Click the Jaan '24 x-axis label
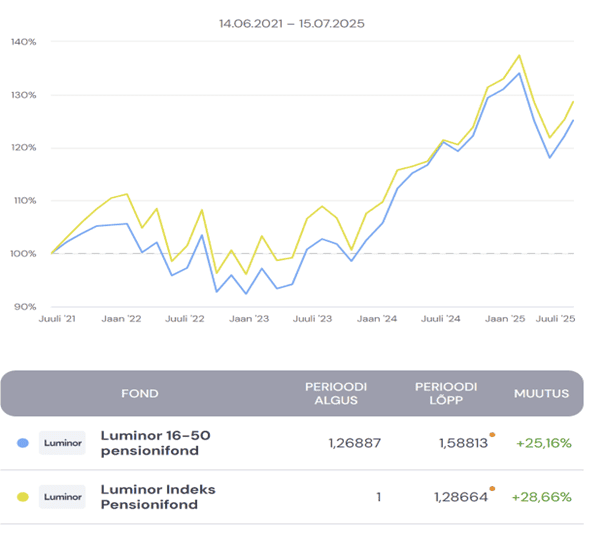The width and height of the screenshot is (605, 537). click(x=377, y=319)
